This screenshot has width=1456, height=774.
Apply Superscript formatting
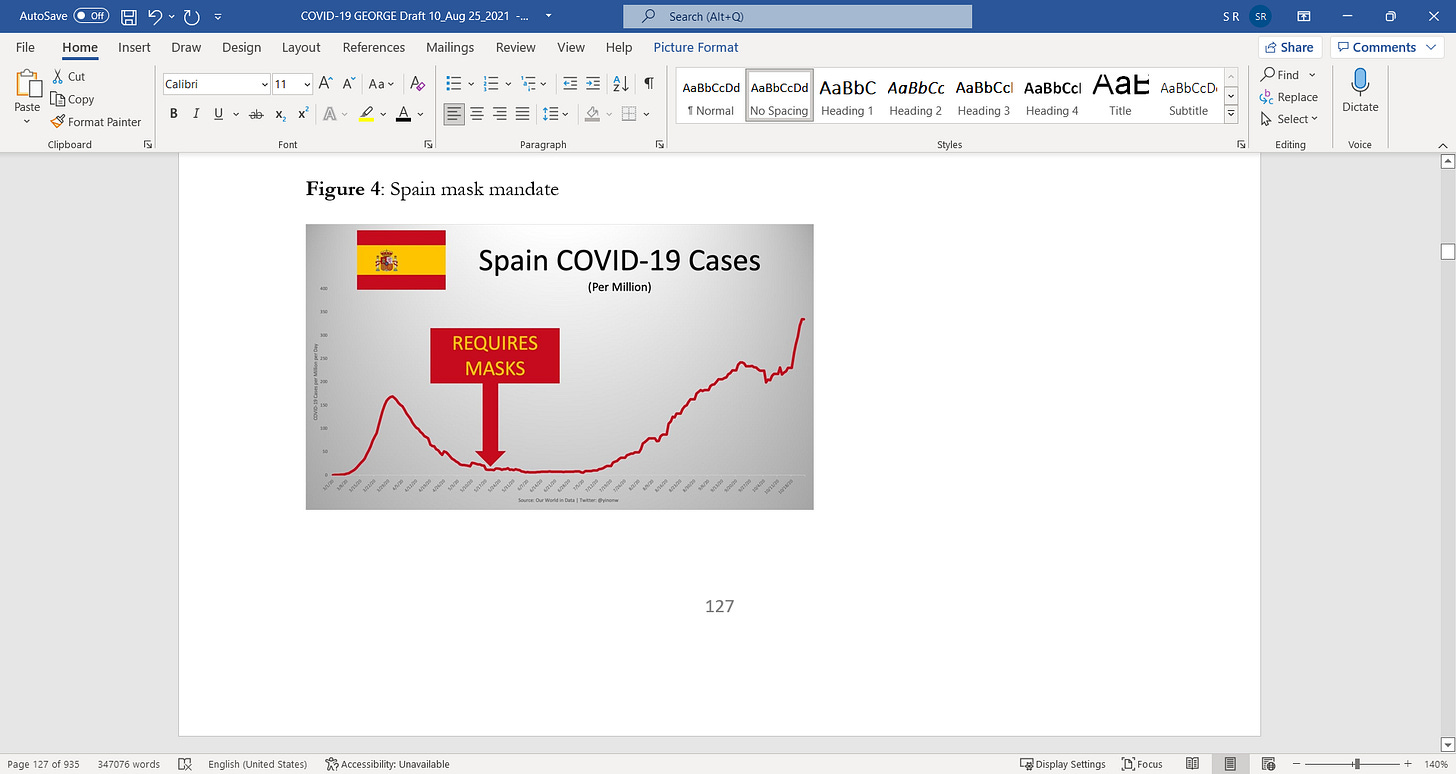(x=303, y=114)
